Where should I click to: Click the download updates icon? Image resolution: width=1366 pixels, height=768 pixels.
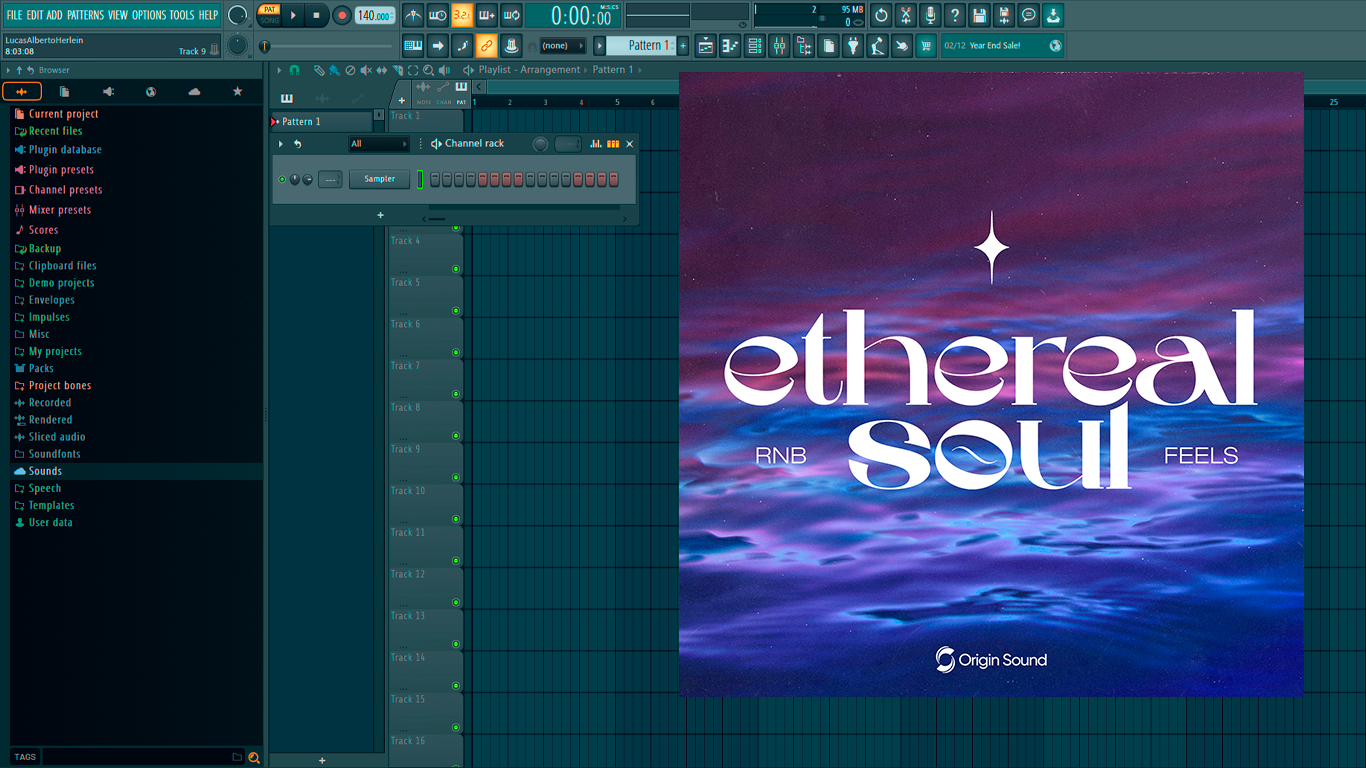[x=1053, y=15]
